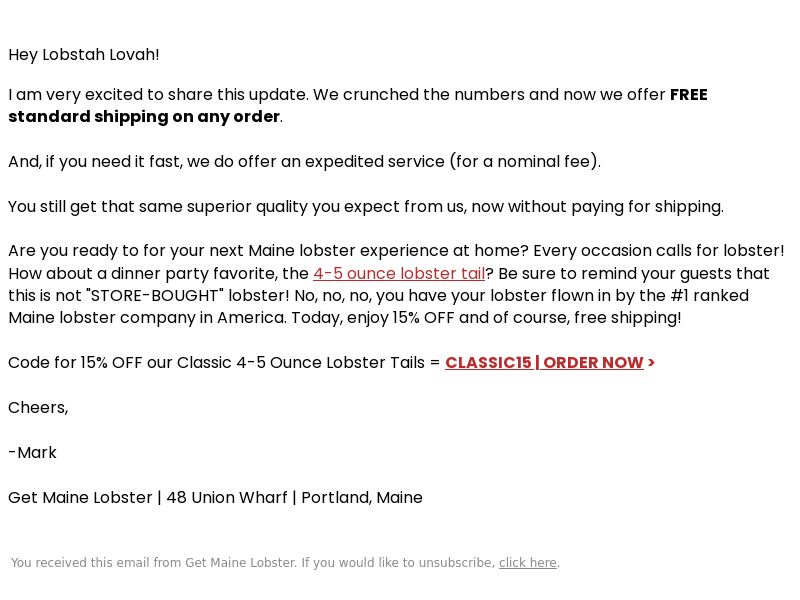Click 'Portland, Maine' in the address line

pos(362,497)
